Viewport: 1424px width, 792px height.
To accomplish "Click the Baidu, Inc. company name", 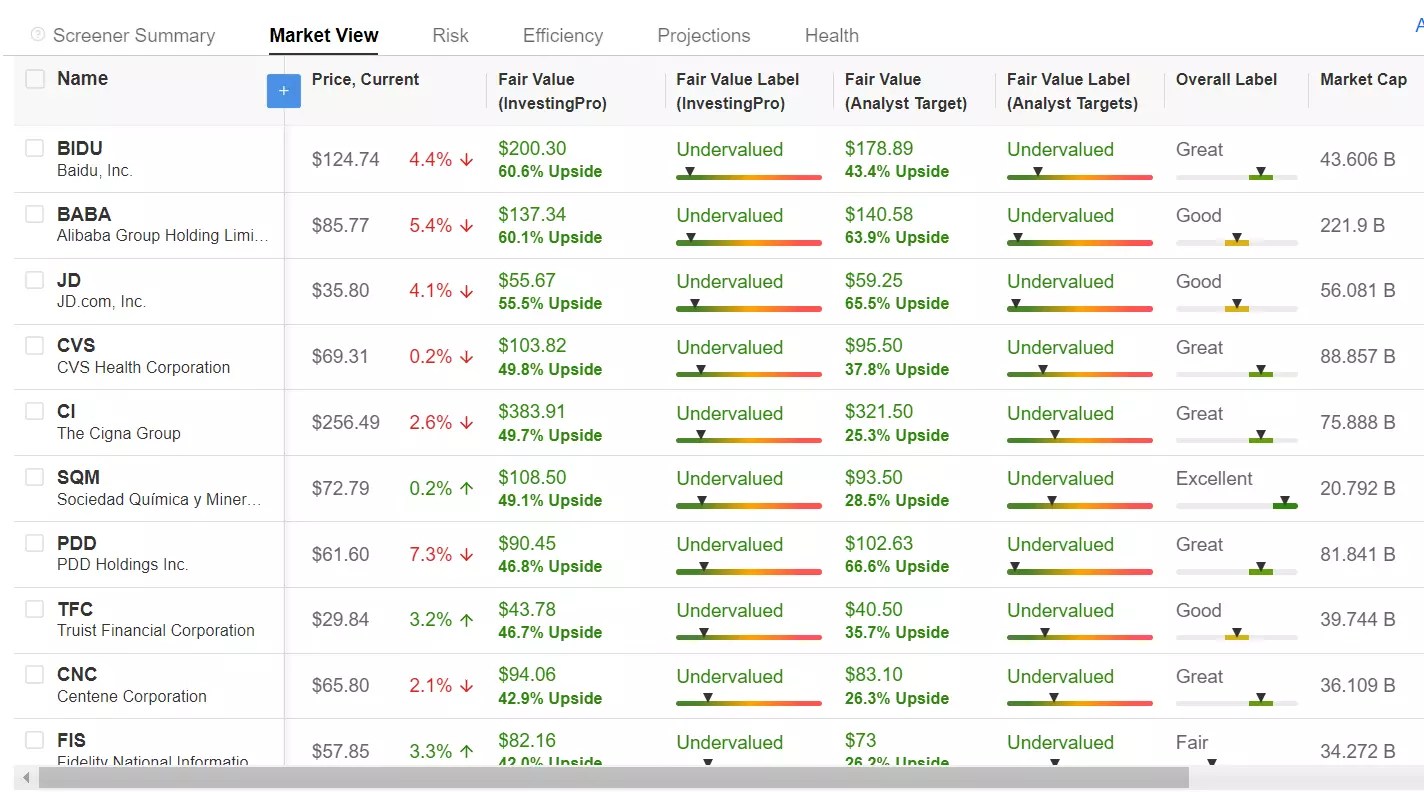I will 94,170.
